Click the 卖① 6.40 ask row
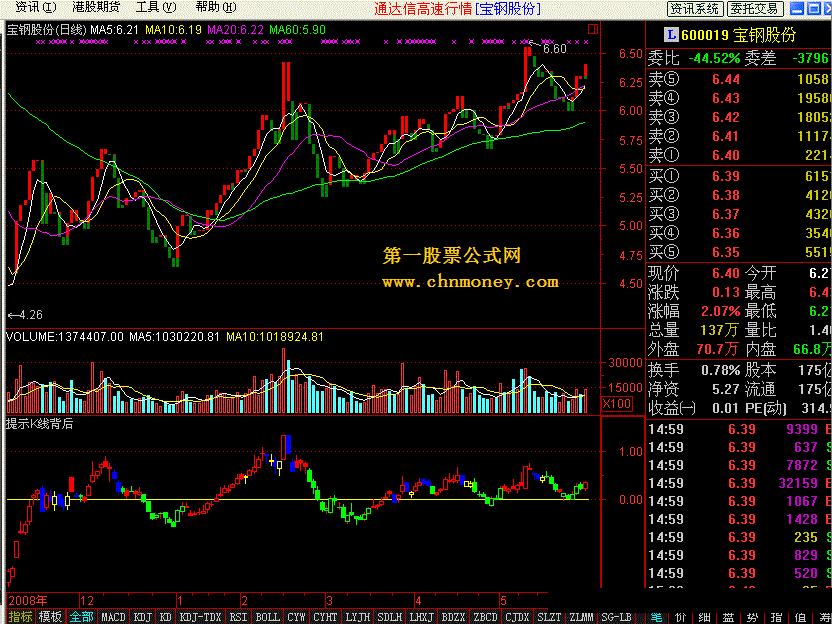The width and height of the screenshot is (832, 624). coord(740,155)
